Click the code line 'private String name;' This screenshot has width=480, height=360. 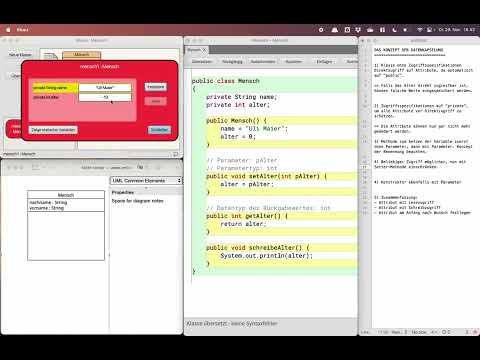pos(241,97)
